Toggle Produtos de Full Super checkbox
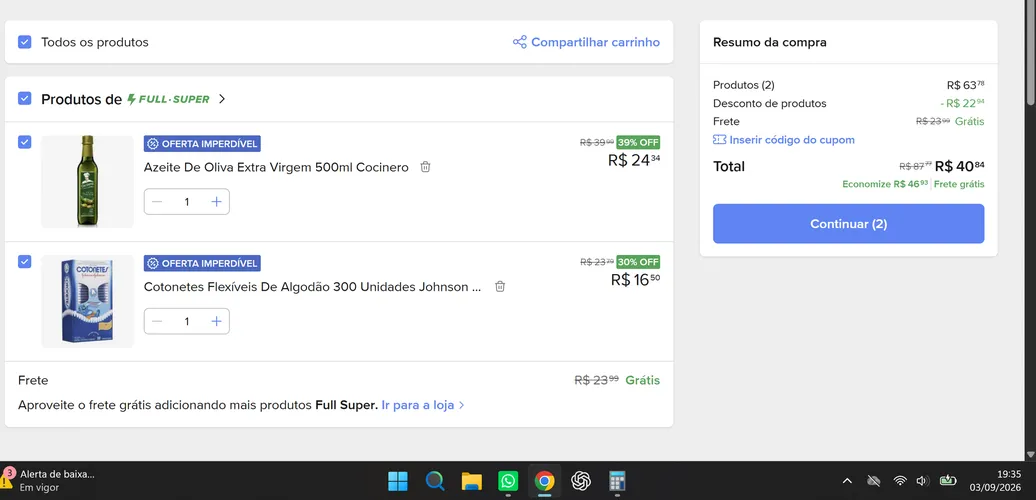 tap(24, 99)
